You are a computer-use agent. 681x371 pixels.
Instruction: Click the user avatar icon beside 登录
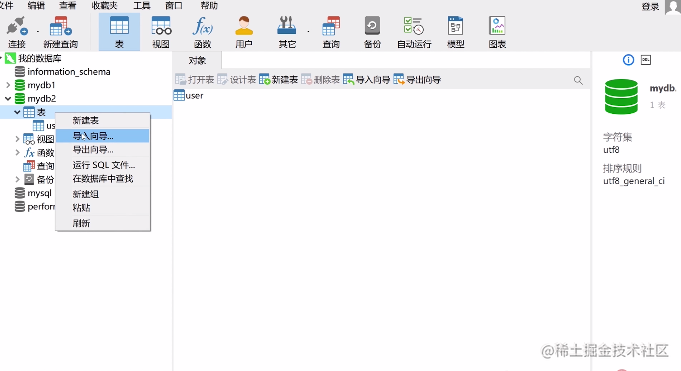tap(673, 7)
